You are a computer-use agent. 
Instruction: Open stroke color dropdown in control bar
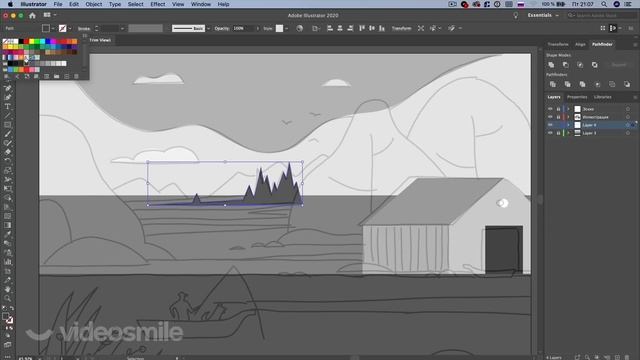(70, 29)
